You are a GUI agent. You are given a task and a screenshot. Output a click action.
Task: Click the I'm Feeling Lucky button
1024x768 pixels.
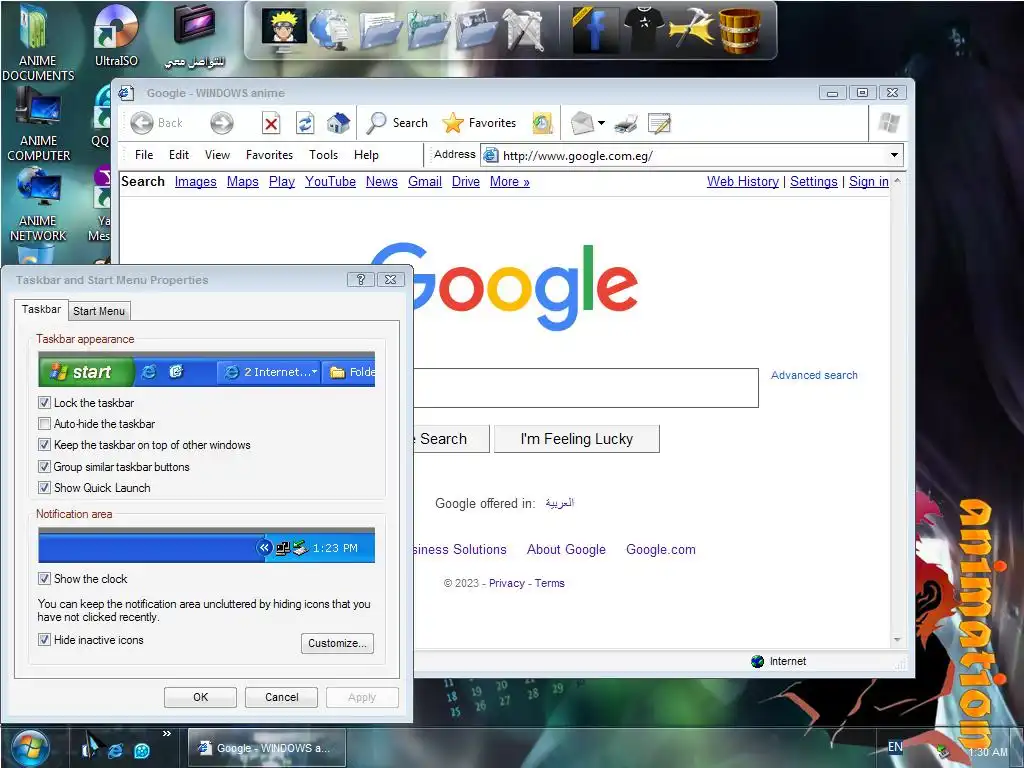(x=577, y=439)
